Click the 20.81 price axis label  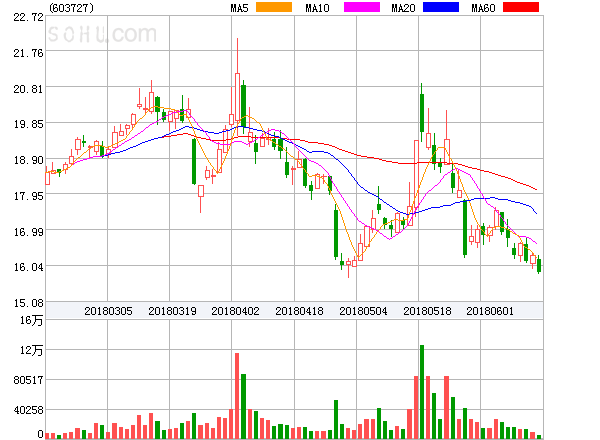pos(28,89)
